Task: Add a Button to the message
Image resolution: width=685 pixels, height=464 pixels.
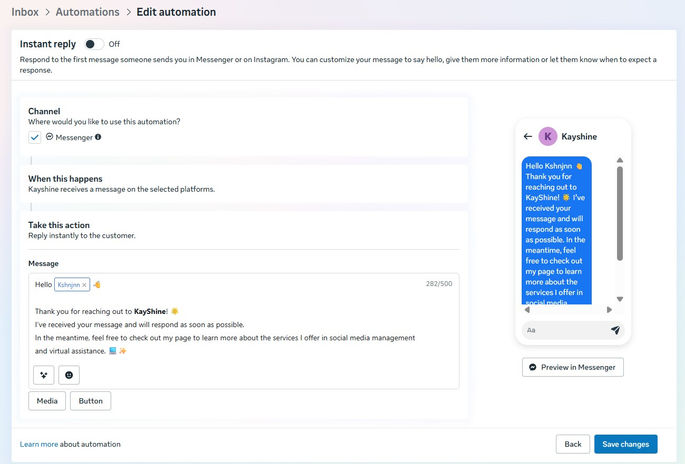Action: click(90, 401)
